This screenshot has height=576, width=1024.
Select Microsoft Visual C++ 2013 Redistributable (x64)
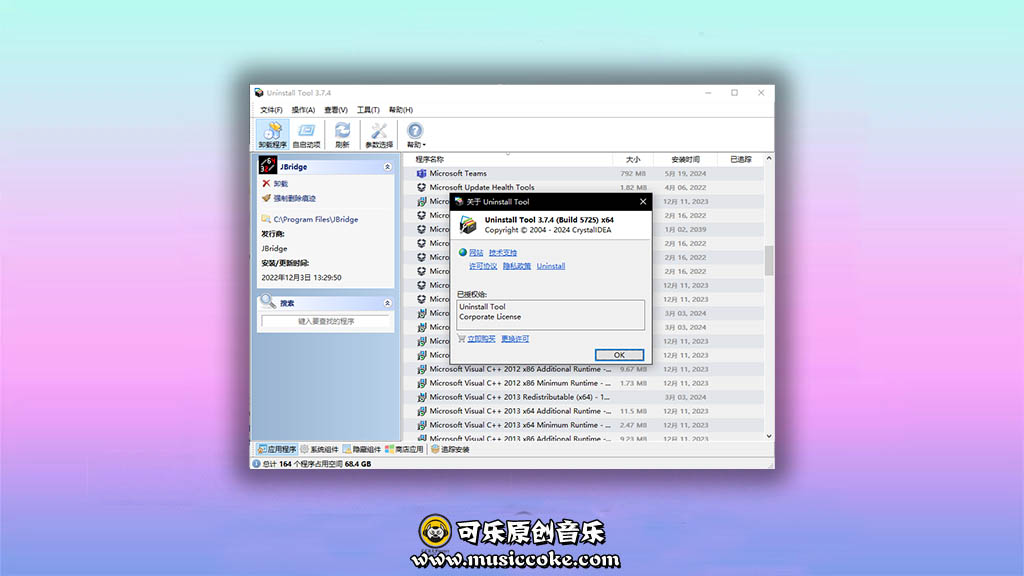point(584,397)
